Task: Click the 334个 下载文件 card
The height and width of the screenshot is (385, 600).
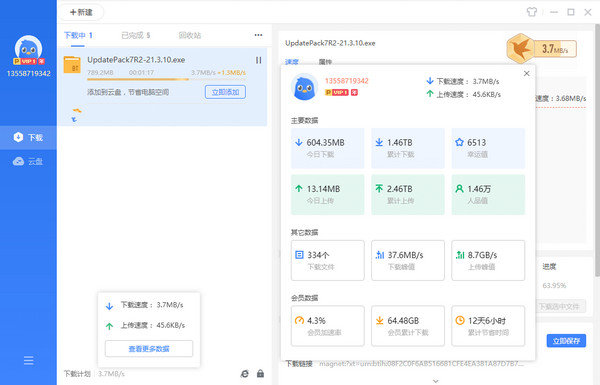Action: (x=328, y=260)
